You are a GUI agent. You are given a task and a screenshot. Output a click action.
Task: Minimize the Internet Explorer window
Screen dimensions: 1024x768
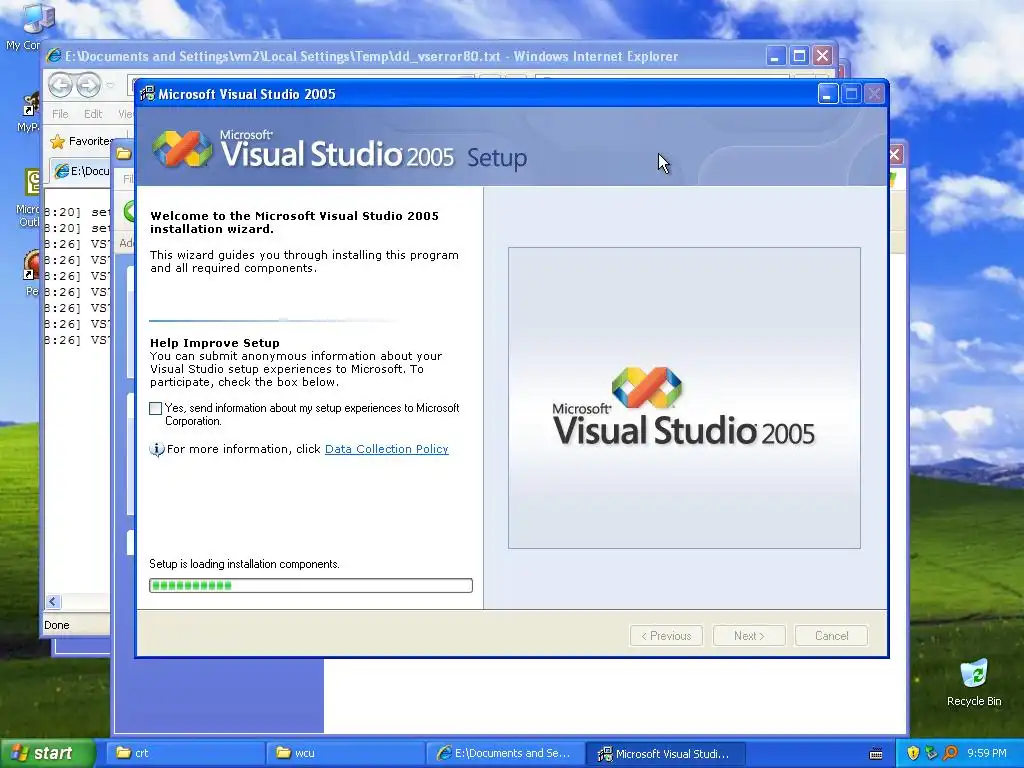(x=775, y=56)
